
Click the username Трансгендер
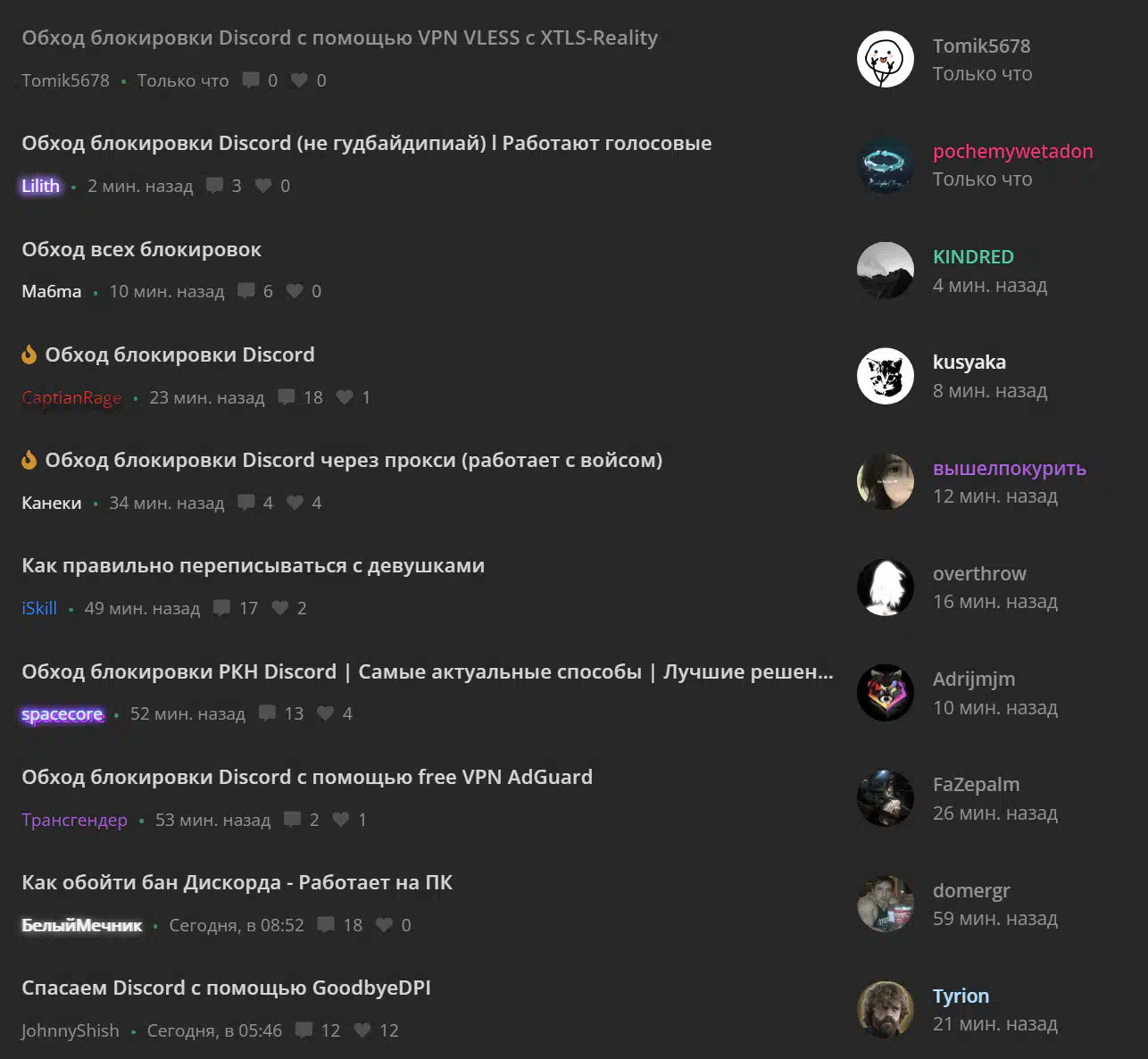pyautogui.click(x=74, y=820)
